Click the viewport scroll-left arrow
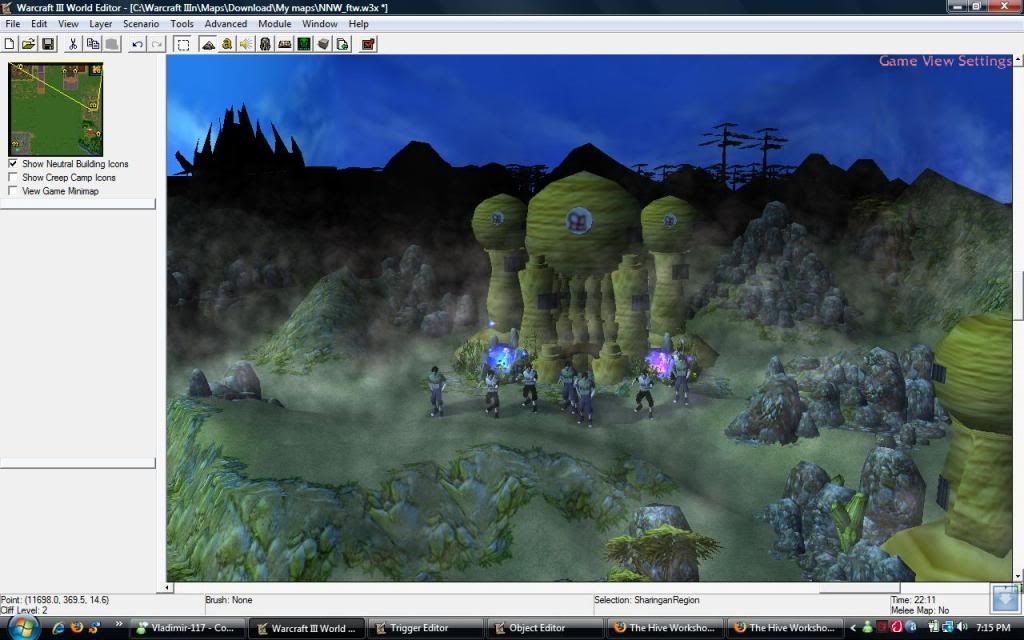The height and width of the screenshot is (640, 1024). (167, 588)
